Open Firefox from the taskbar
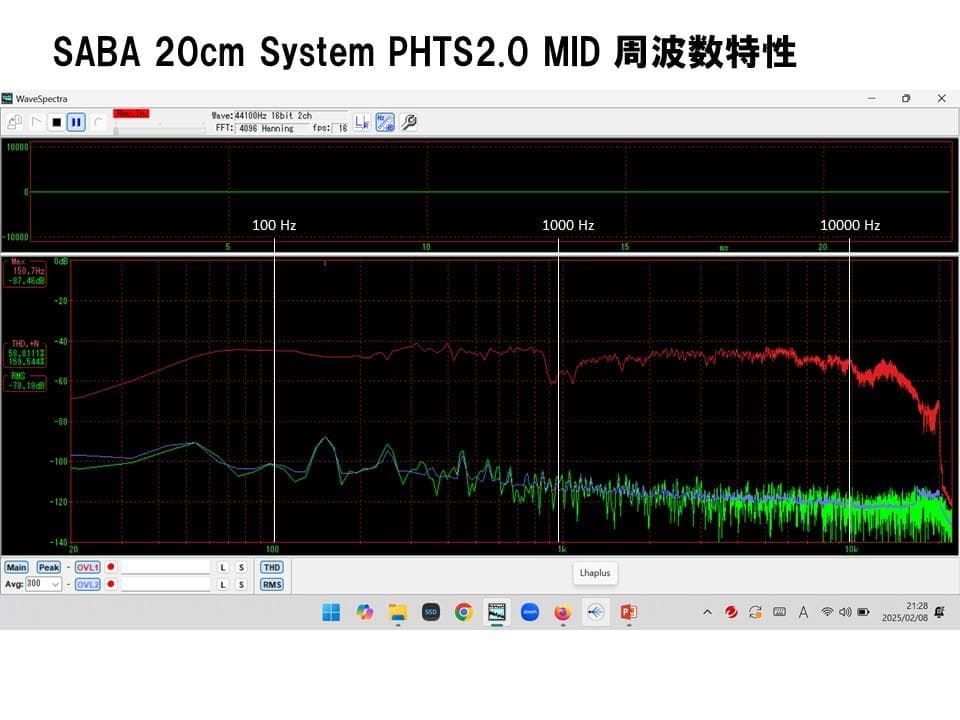Viewport: 960px width, 720px height. pos(563,612)
